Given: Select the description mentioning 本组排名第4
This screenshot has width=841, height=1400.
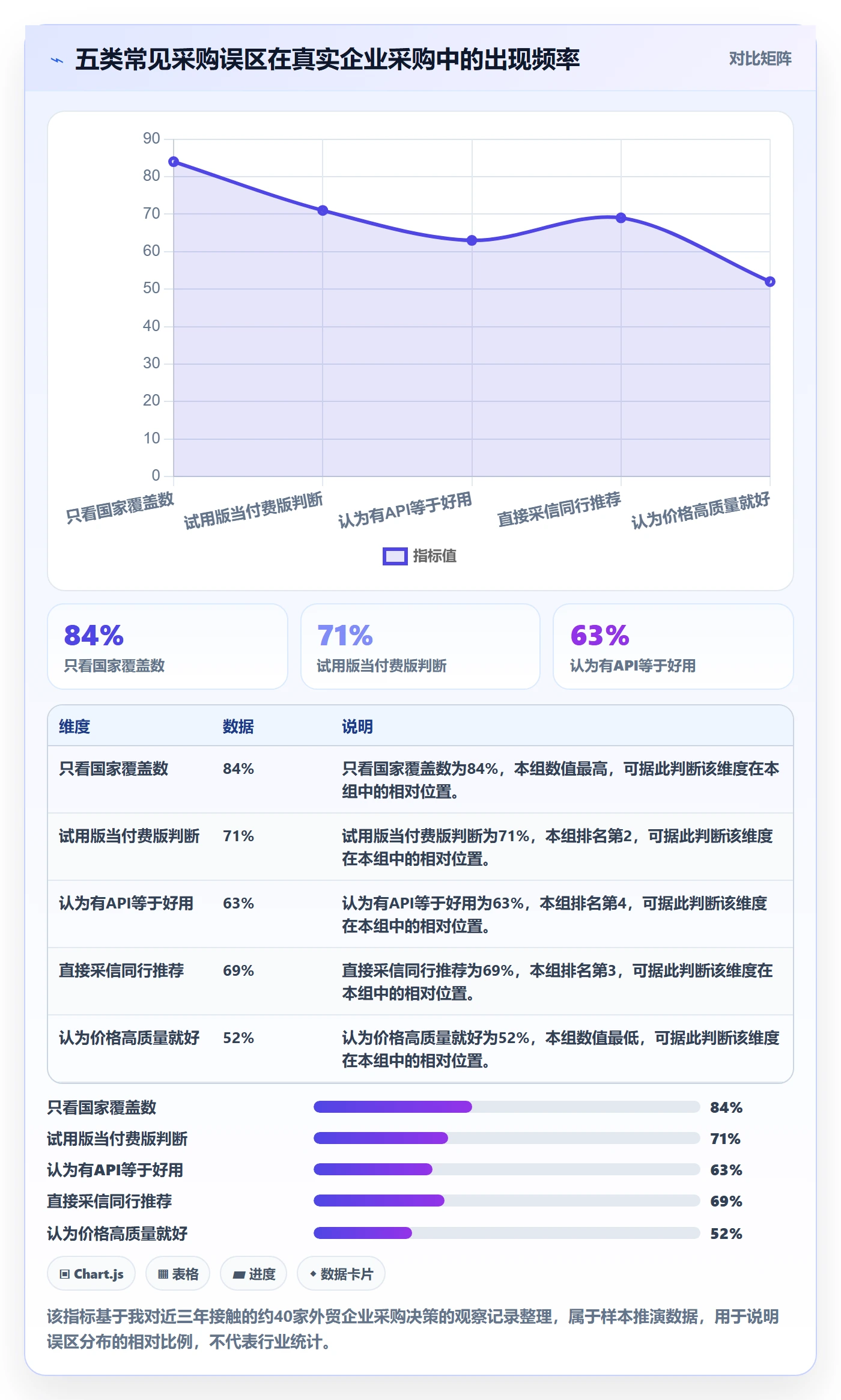Looking at the screenshot, I should click(x=554, y=915).
